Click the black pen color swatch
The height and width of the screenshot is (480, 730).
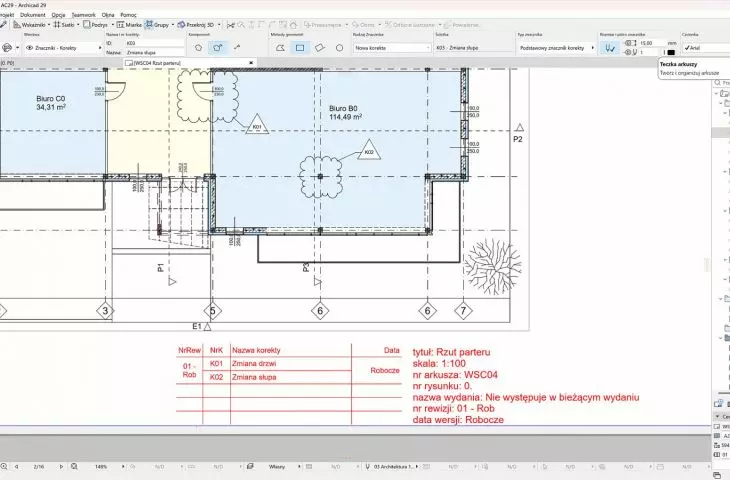pyautogui.click(x=671, y=53)
